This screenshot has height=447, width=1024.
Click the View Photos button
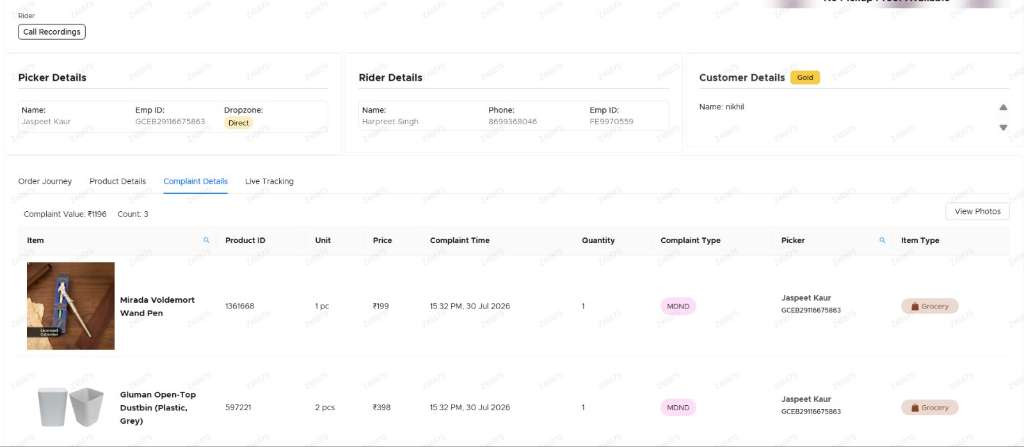977,212
